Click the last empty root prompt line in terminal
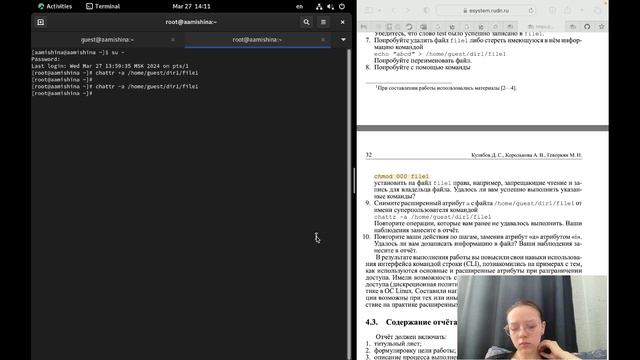 pyautogui.click(x=62, y=93)
